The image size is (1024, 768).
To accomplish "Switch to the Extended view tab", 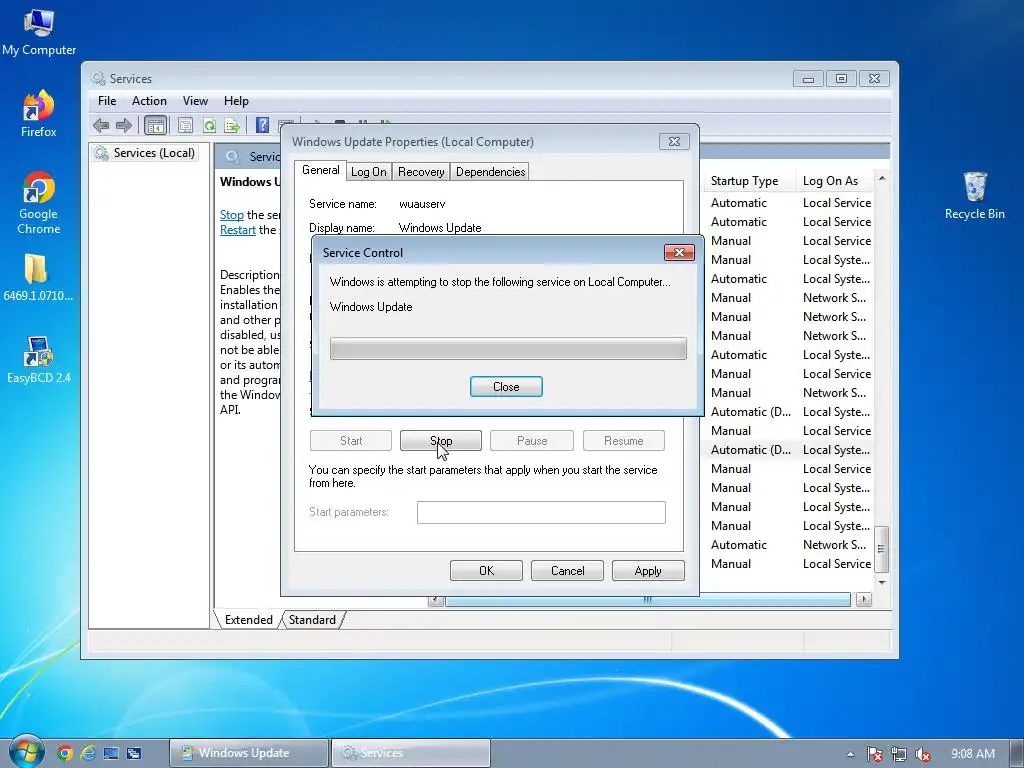I will coord(249,620).
